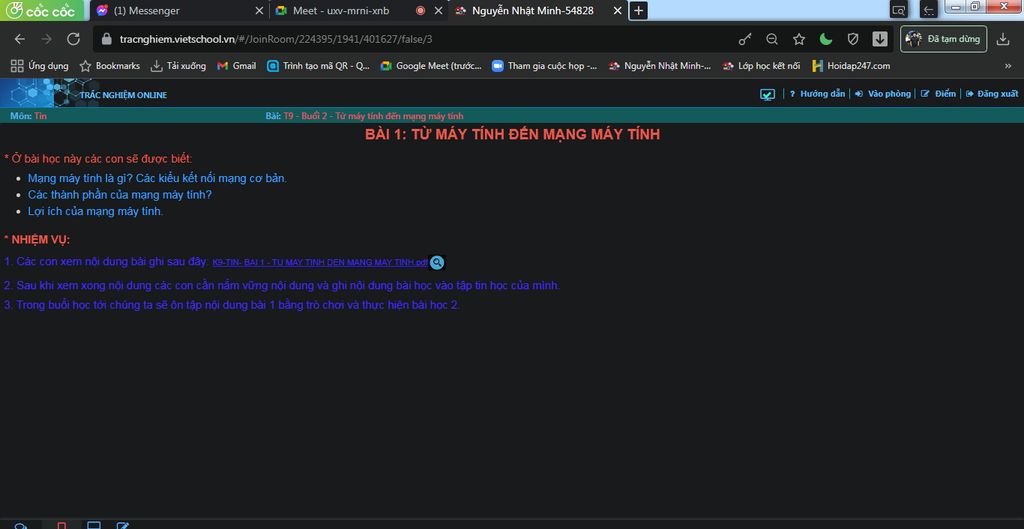Open the K9-TIN BAI 1 PDF link
The width and height of the screenshot is (1024, 529).
[x=320, y=263]
